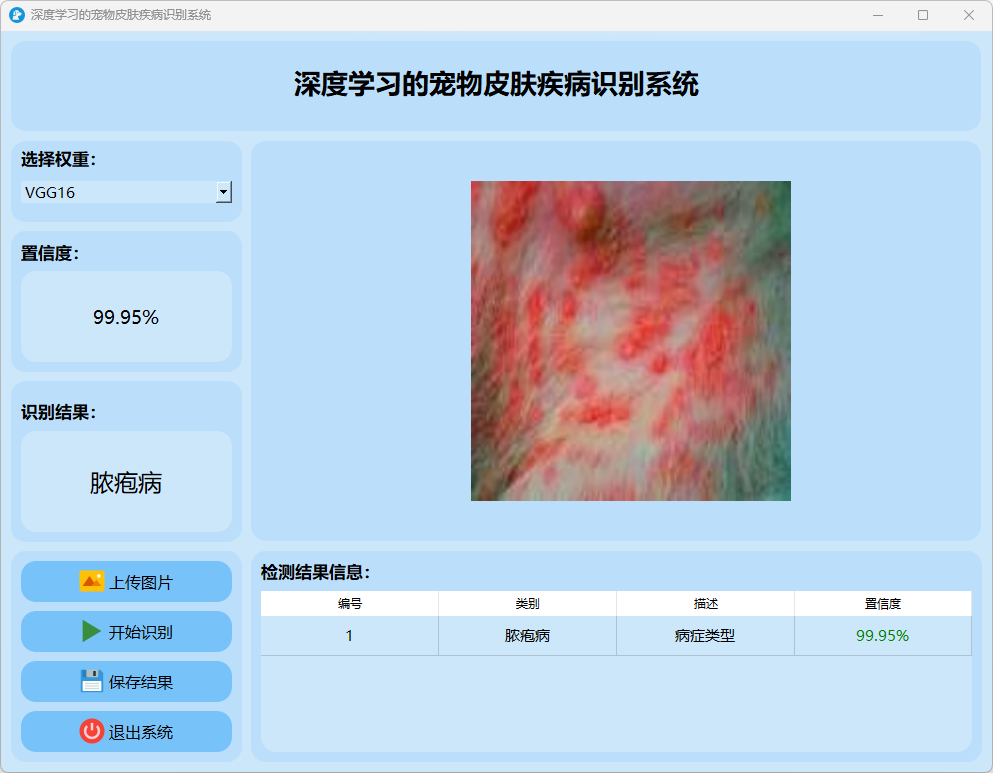Image resolution: width=993 pixels, height=773 pixels.
Task: Select the VGG16 model combo box
Action: (126, 192)
